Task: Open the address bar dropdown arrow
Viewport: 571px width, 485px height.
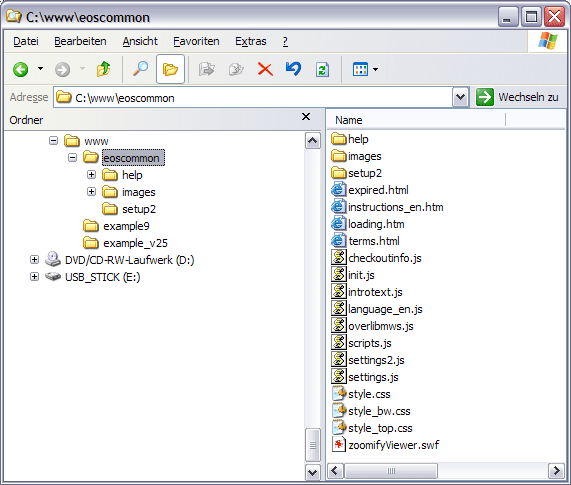Action: click(460, 97)
